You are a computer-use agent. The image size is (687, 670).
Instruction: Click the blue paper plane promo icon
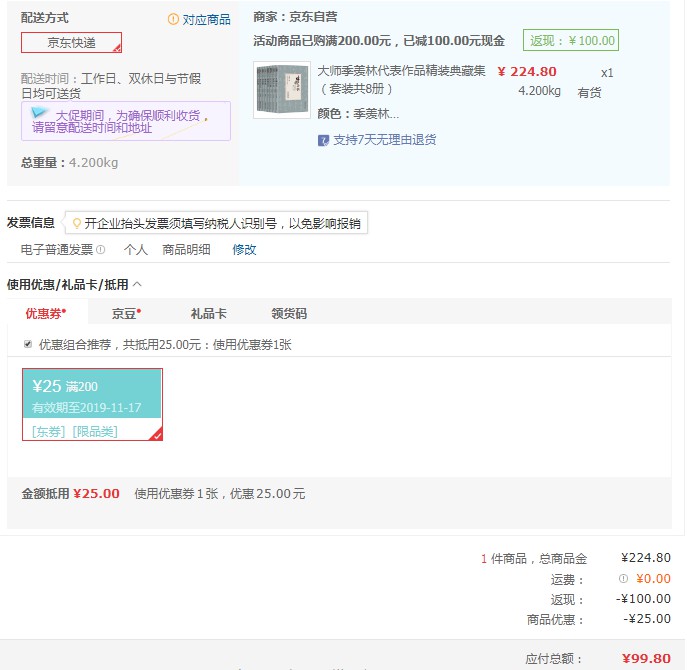39,113
